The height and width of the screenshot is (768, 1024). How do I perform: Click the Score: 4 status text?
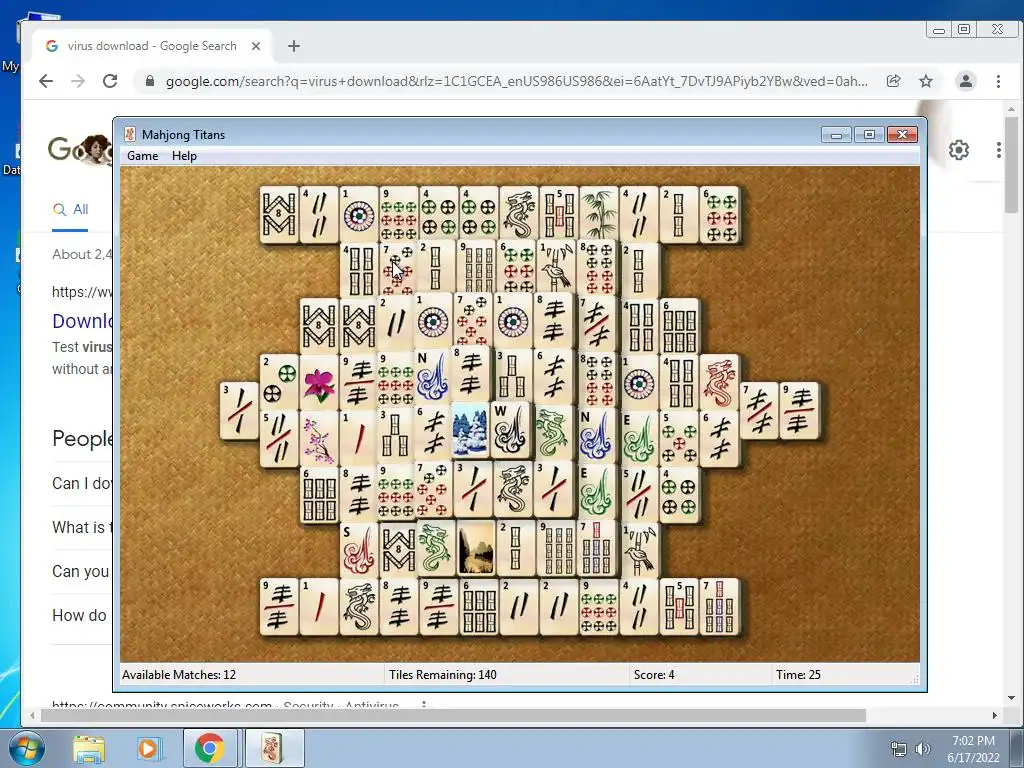coord(654,675)
